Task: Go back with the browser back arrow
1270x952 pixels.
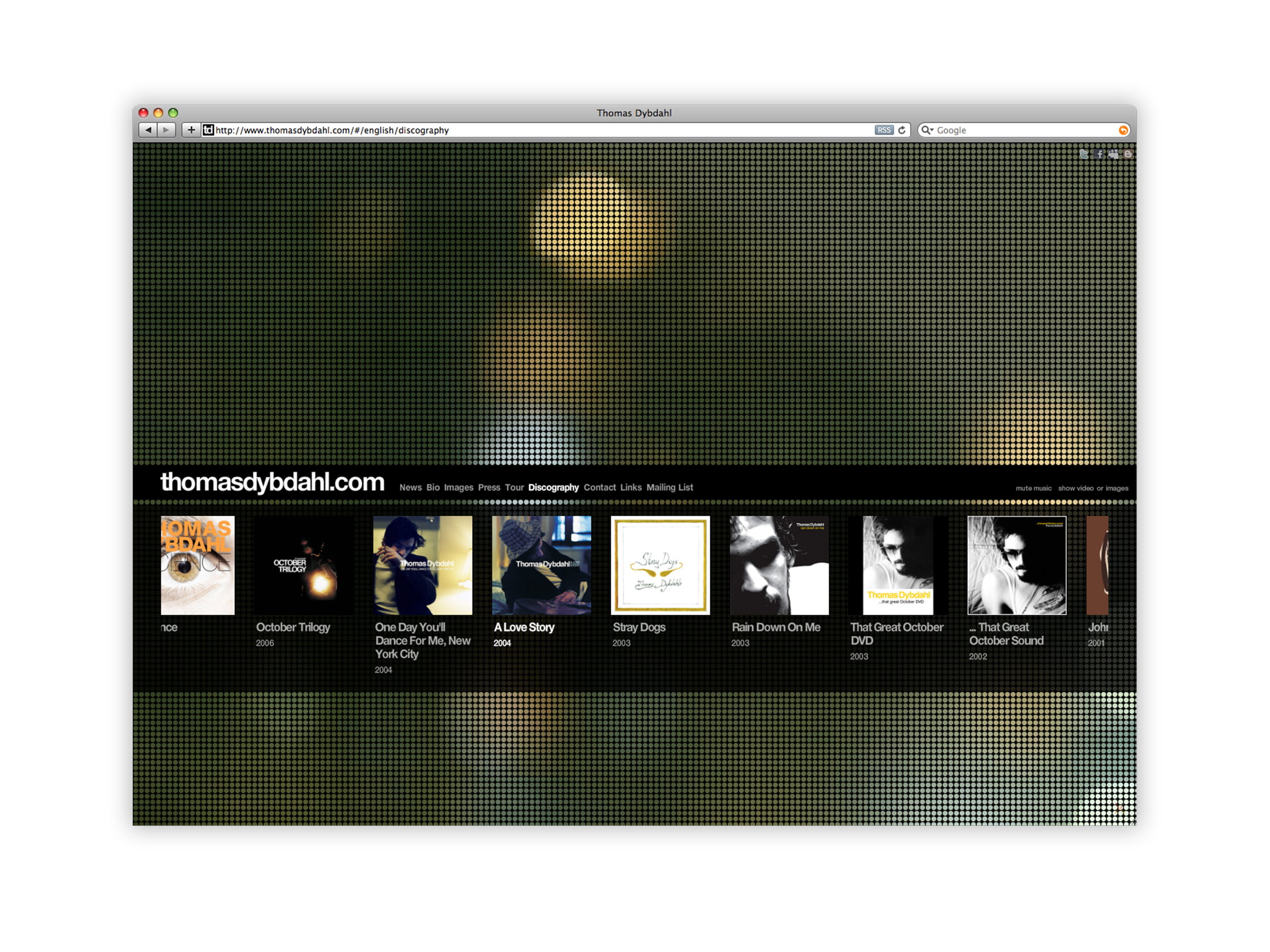Action: pos(148,130)
